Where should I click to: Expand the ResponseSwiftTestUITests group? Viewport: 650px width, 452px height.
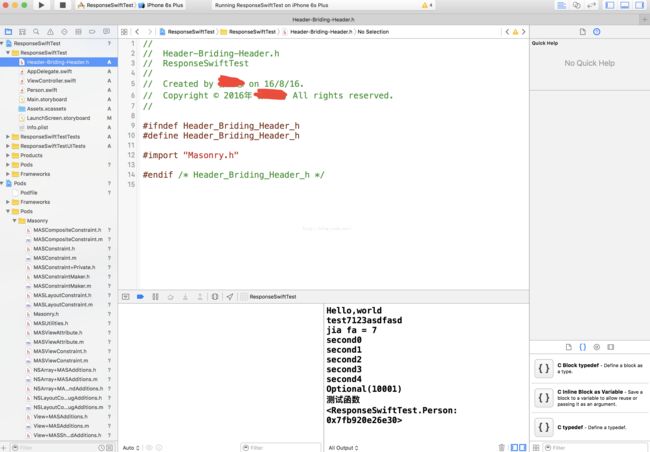(x=8, y=146)
